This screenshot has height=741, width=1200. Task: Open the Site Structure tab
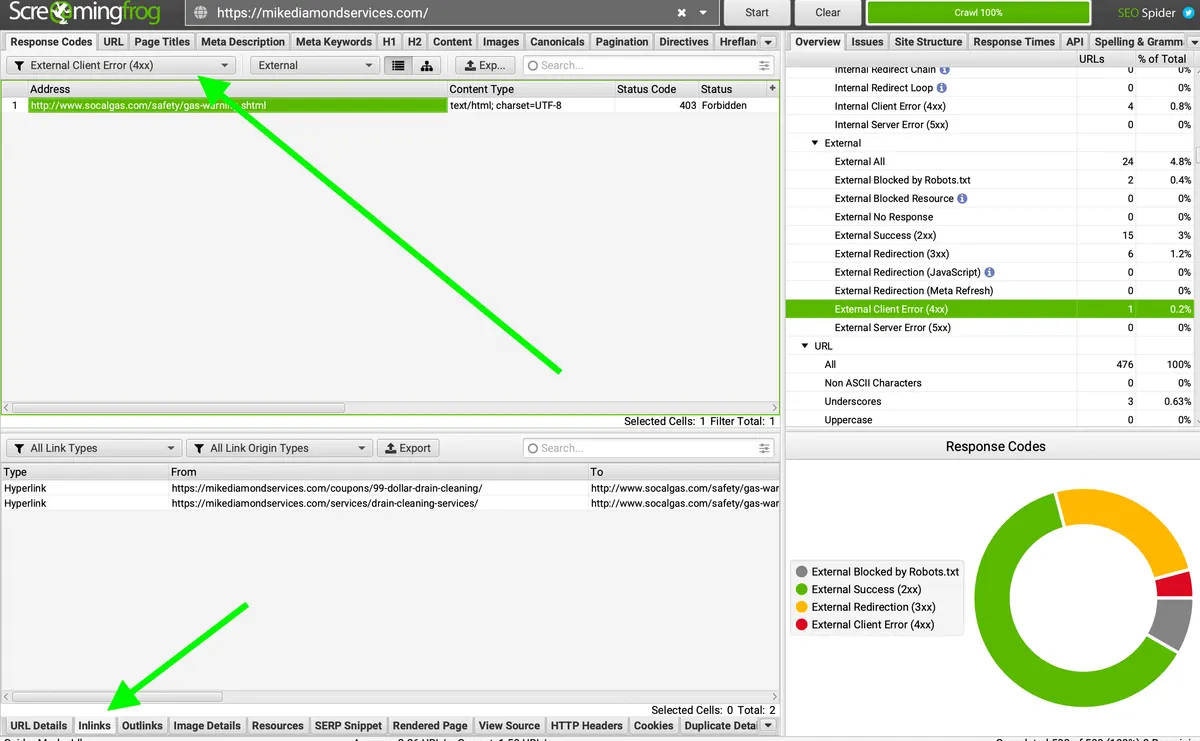[x=928, y=42]
